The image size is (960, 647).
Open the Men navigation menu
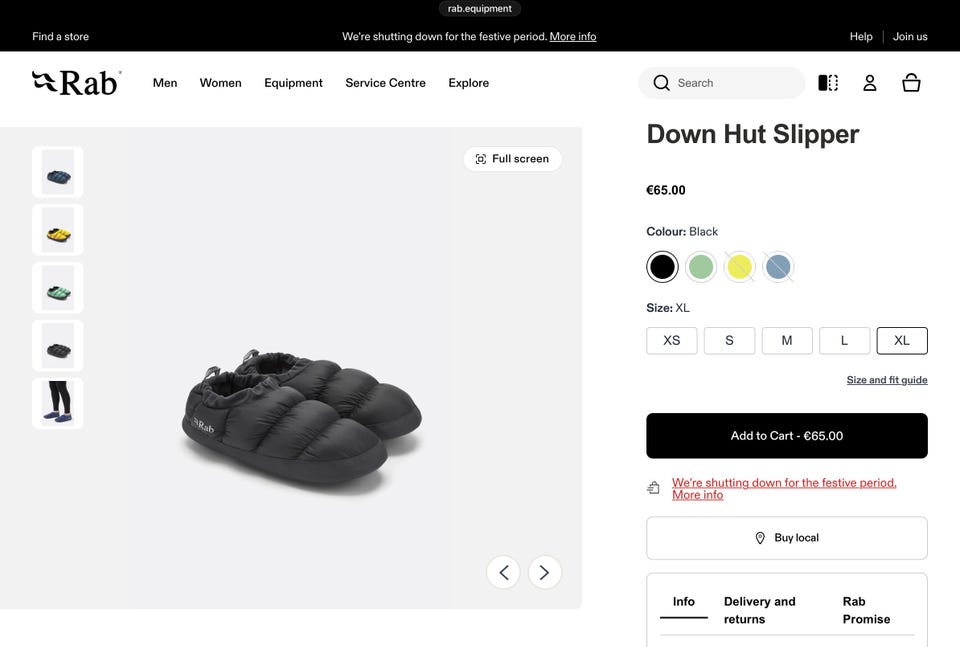click(x=165, y=83)
